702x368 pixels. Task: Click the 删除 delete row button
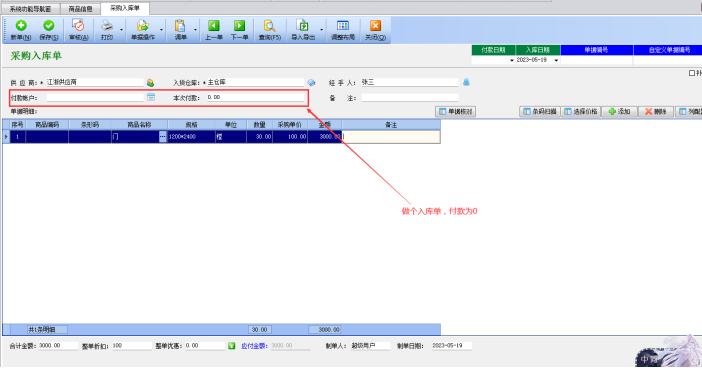[x=656, y=111]
